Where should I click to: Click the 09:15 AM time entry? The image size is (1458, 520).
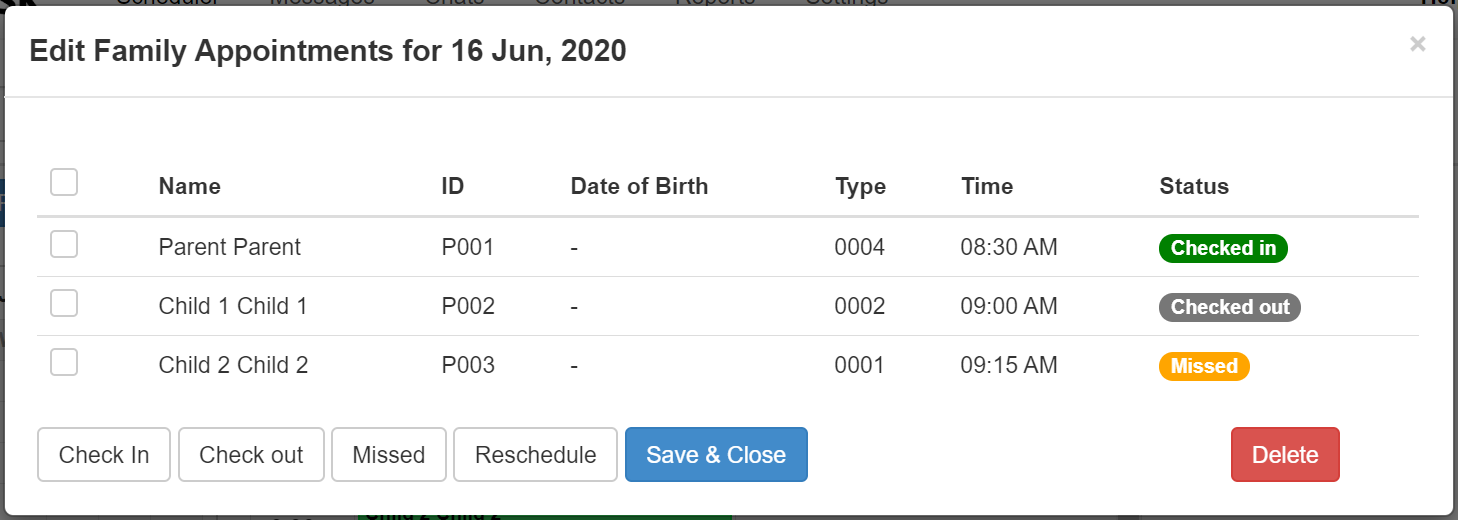[x=1009, y=366]
